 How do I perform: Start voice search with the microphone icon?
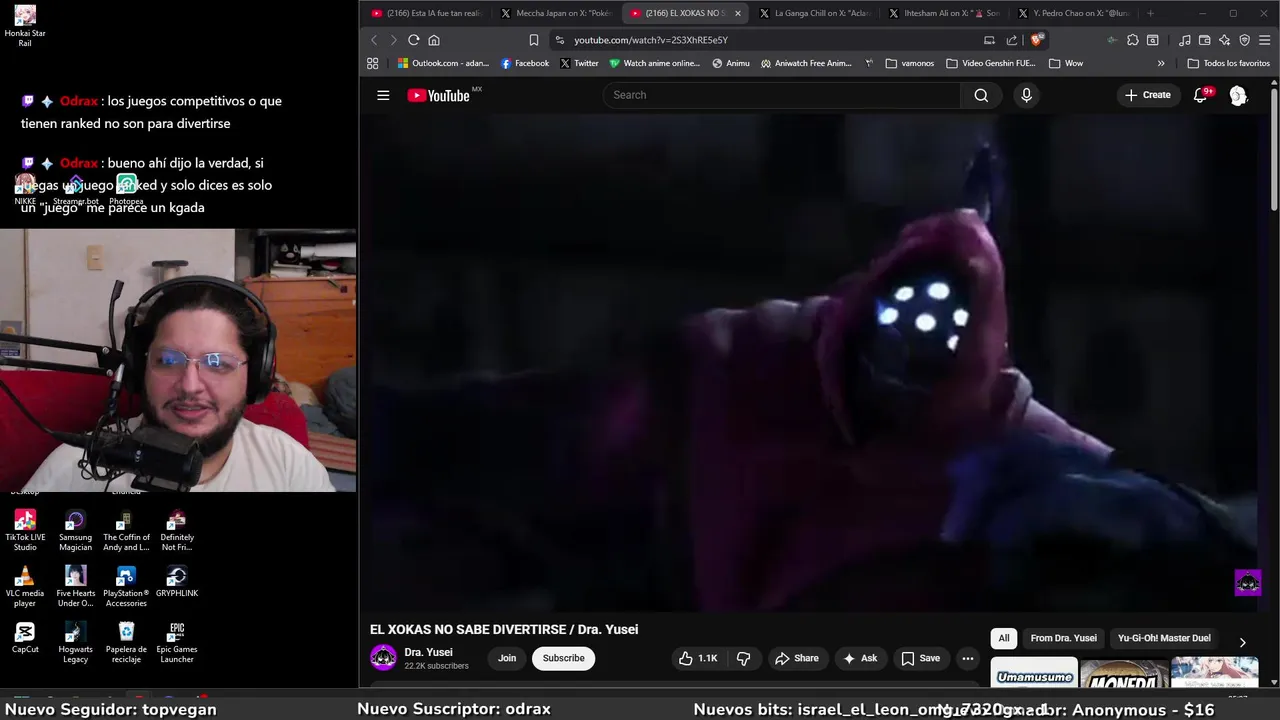click(x=1026, y=95)
